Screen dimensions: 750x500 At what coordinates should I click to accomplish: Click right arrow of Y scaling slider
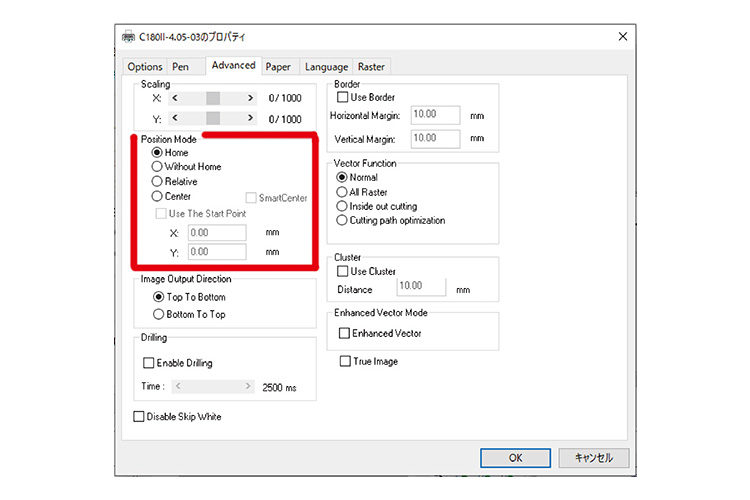pos(249,119)
